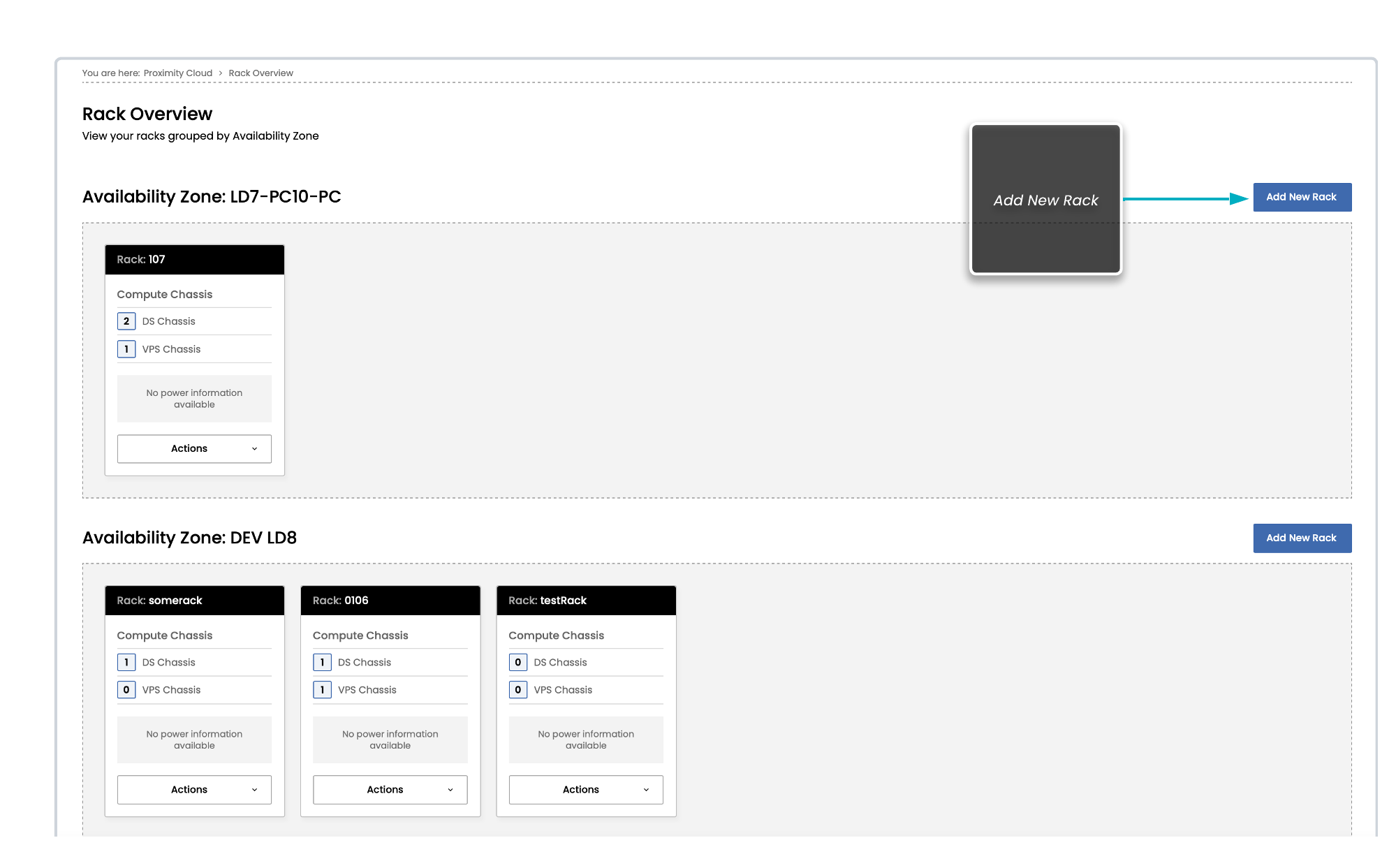Screen dimensions: 1396x868
Task: Click Rack Overview breadcrumb item
Action: point(260,73)
